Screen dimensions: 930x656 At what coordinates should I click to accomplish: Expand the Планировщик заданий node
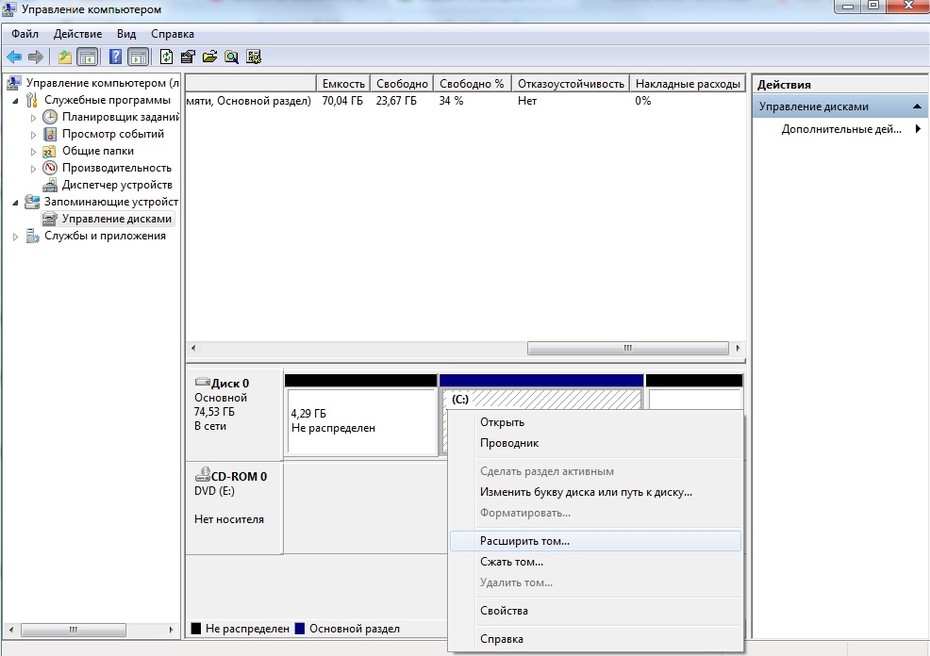33,117
